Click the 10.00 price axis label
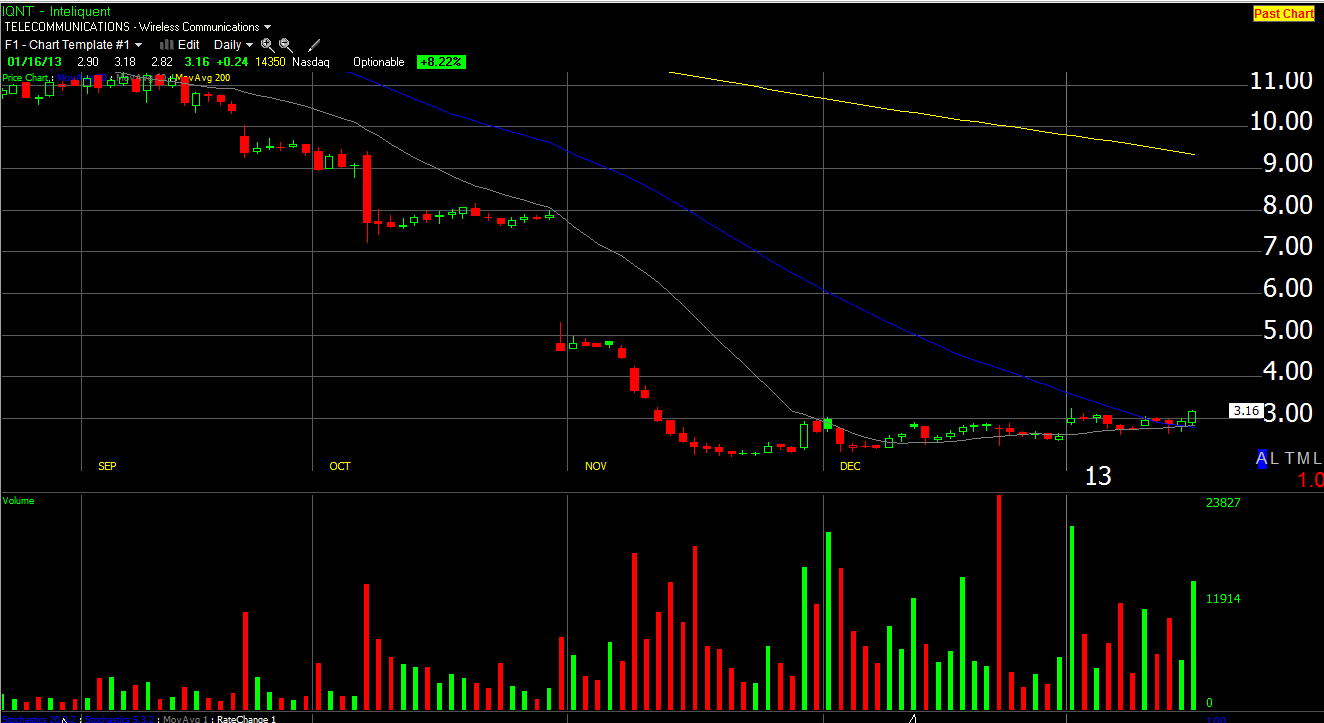Screen dimensions: 1324x723 pyautogui.click(x=1281, y=121)
